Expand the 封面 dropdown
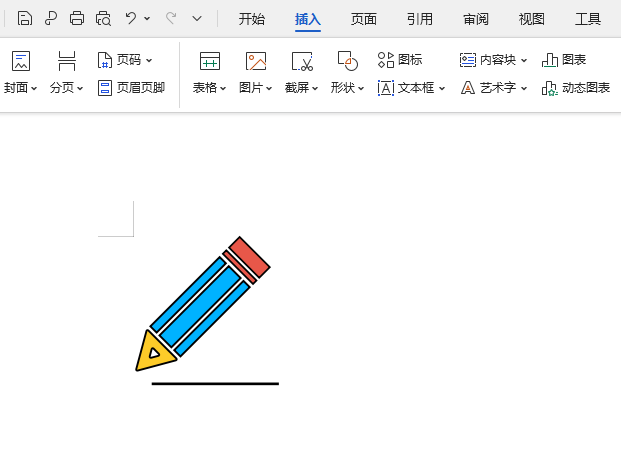The image size is (621, 464). point(34,88)
